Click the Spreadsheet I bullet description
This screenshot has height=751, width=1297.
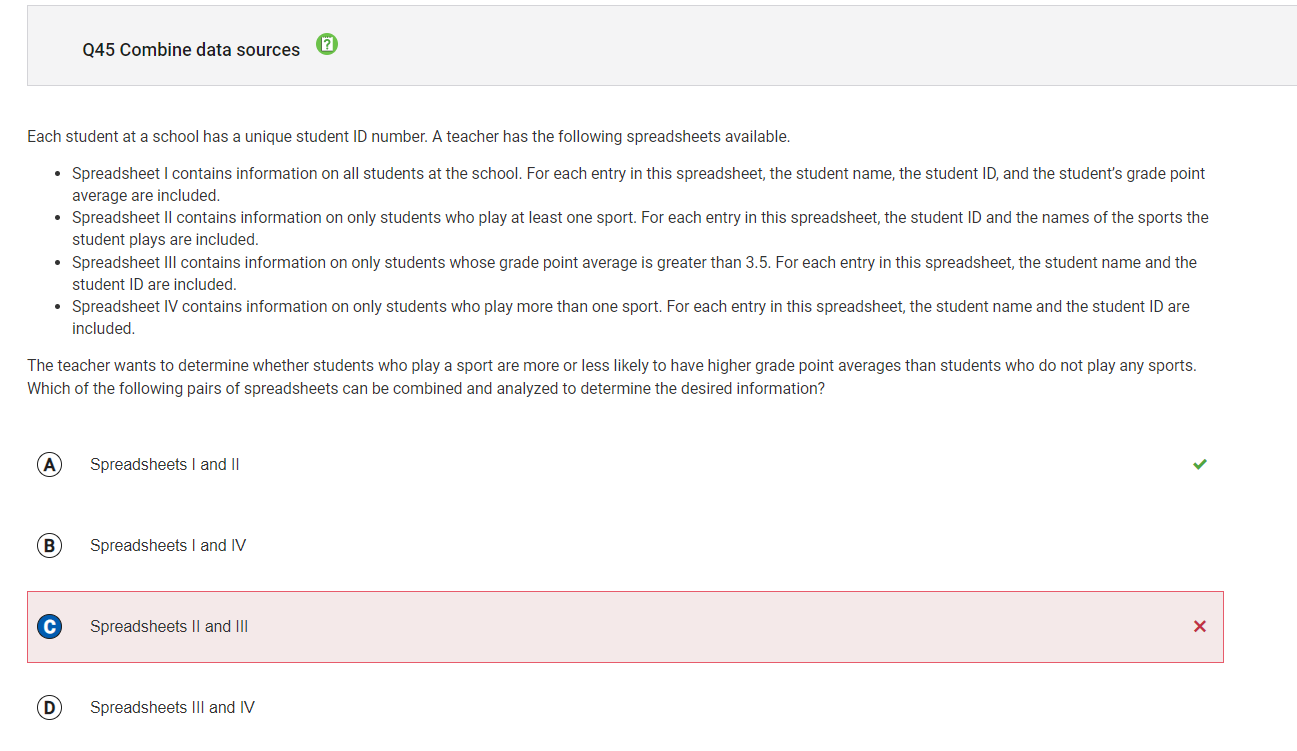[x=638, y=184]
